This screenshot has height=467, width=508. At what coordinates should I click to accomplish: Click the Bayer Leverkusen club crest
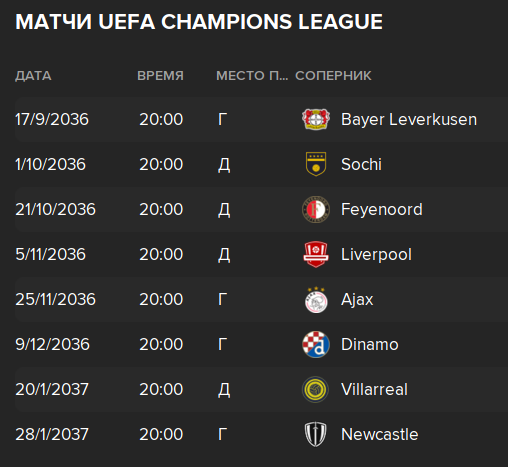316,119
